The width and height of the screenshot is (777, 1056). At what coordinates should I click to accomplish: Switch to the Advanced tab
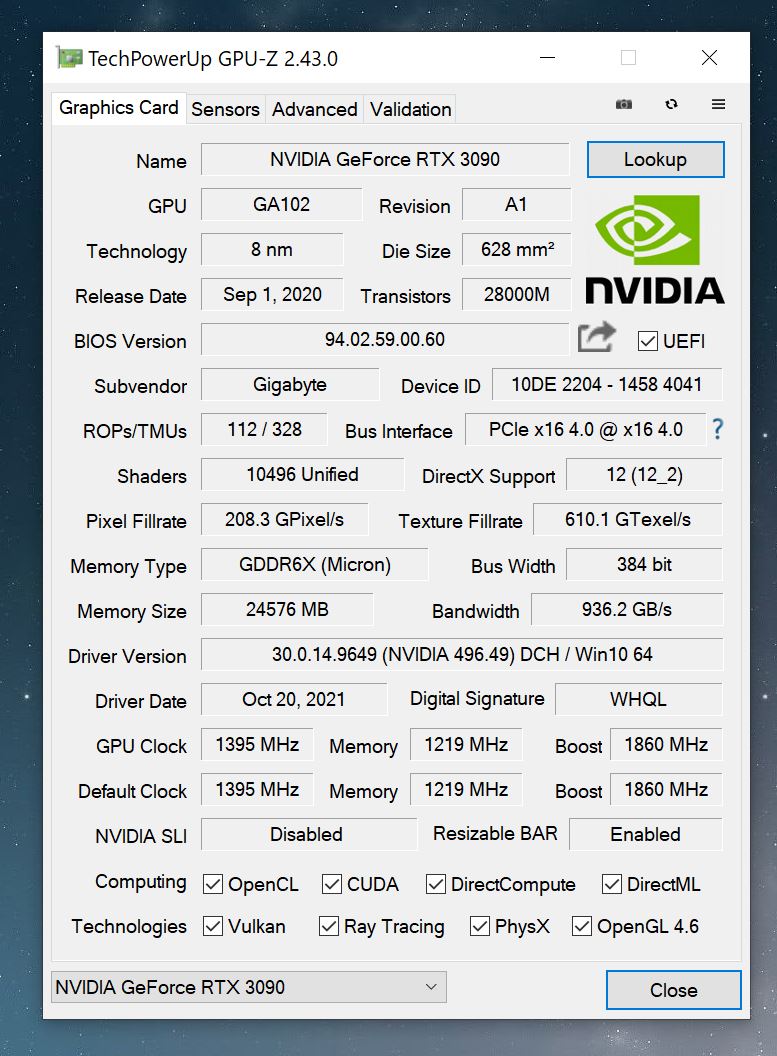tap(314, 109)
